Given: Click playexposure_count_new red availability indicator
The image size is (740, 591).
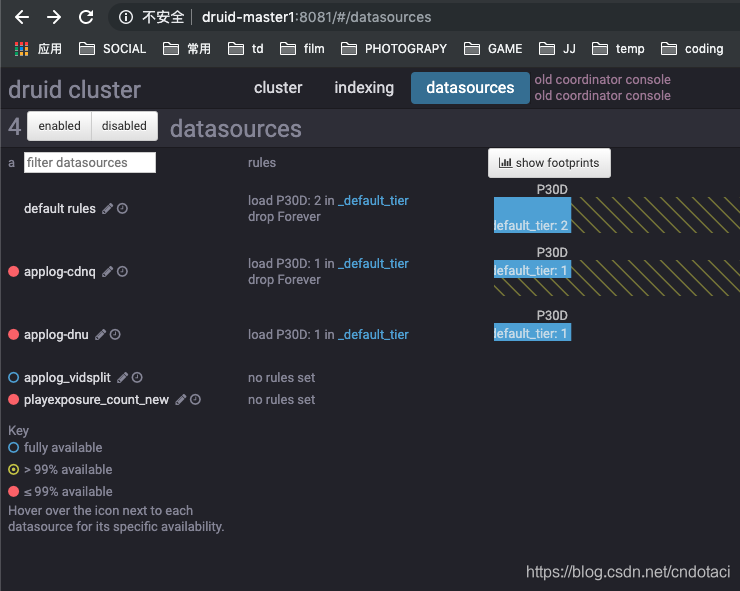Looking at the screenshot, I should pos(14,400).
